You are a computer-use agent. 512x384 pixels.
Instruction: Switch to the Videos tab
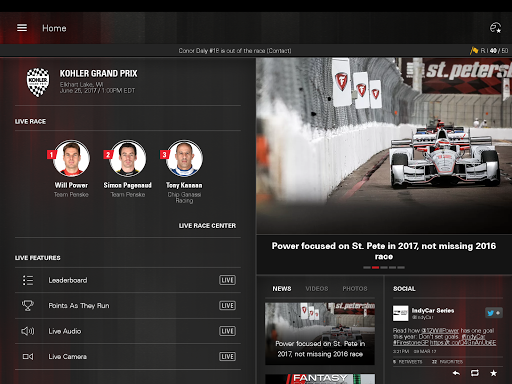[317, 289]
